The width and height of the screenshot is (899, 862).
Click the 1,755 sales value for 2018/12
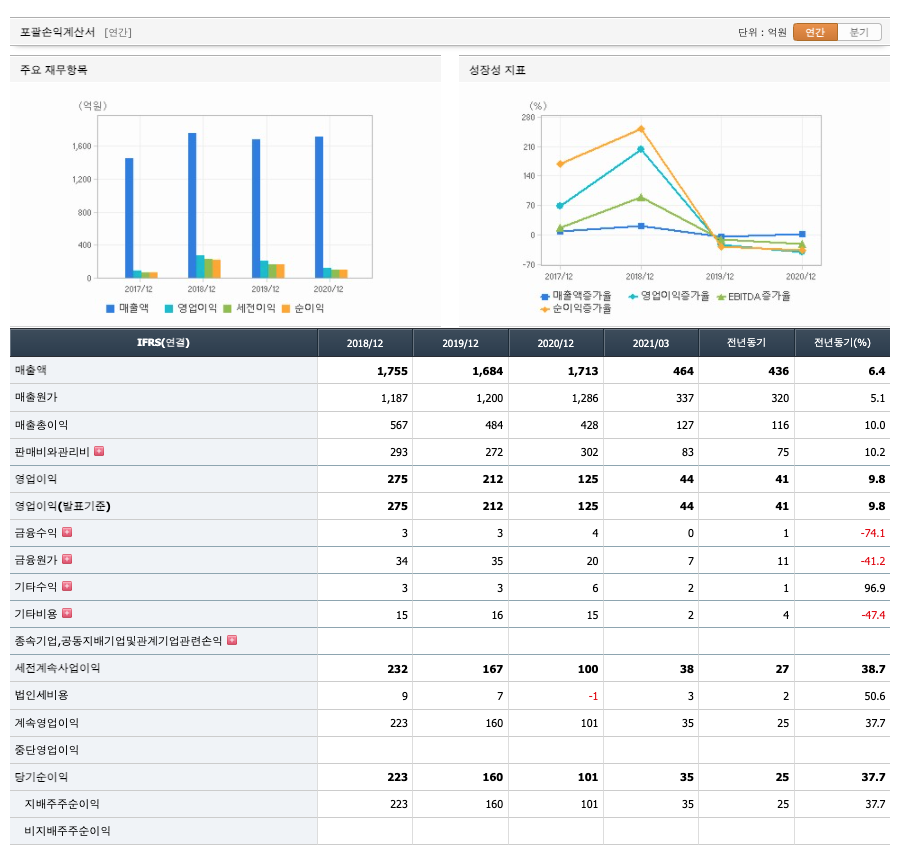click(x=392, y=371)
